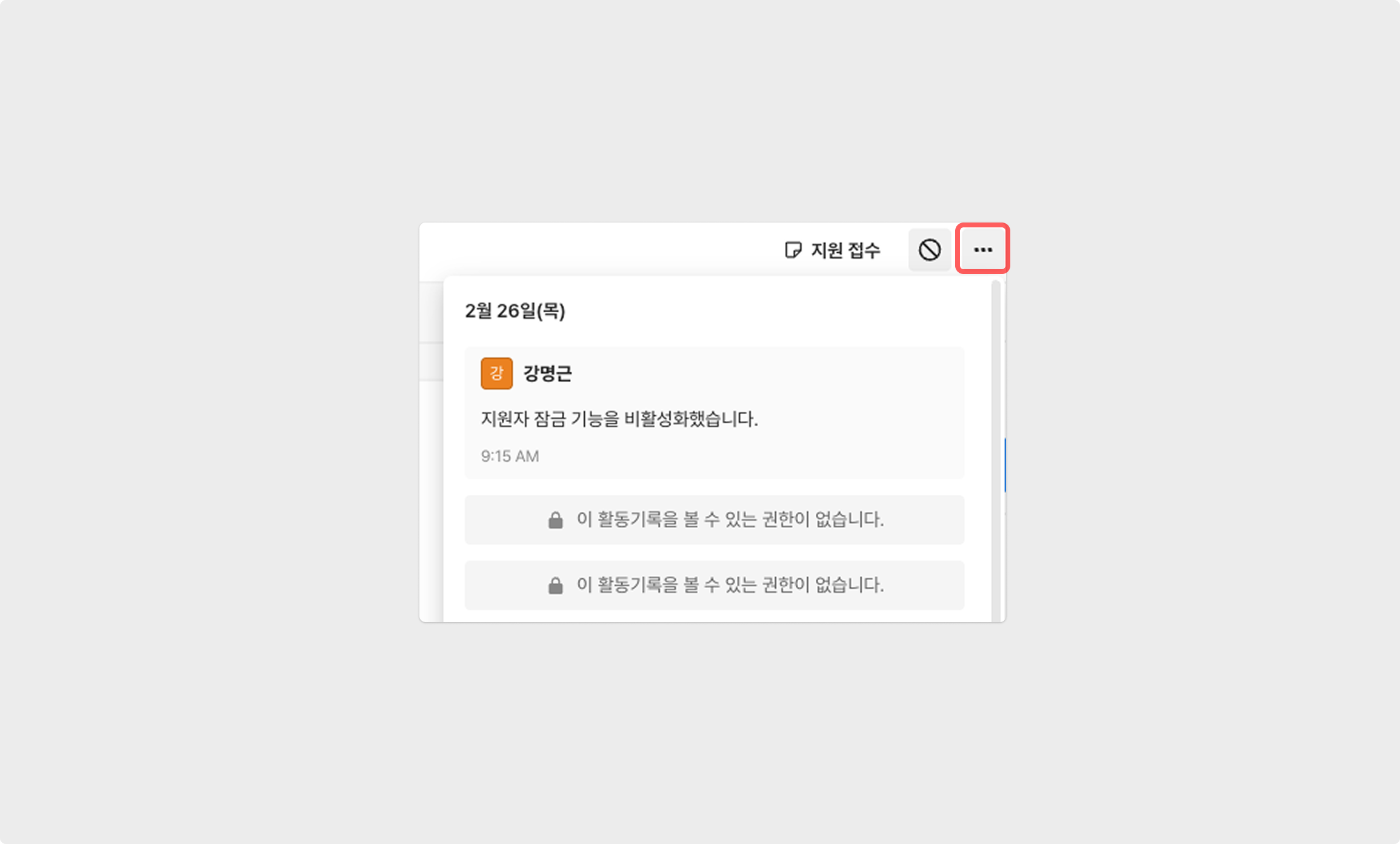Select the upper 권한이 없습니다 notice text
Image resolution: width=1400 pixels, height=844 pixels.
730,519
